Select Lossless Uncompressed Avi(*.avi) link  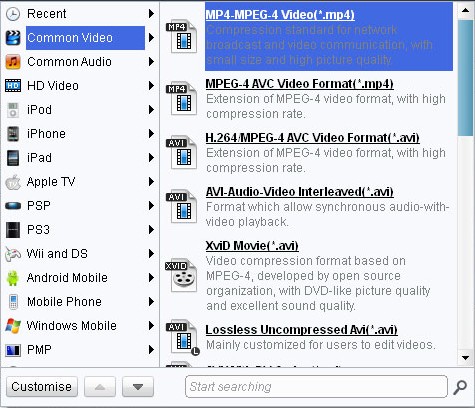[x=301, y=330]
